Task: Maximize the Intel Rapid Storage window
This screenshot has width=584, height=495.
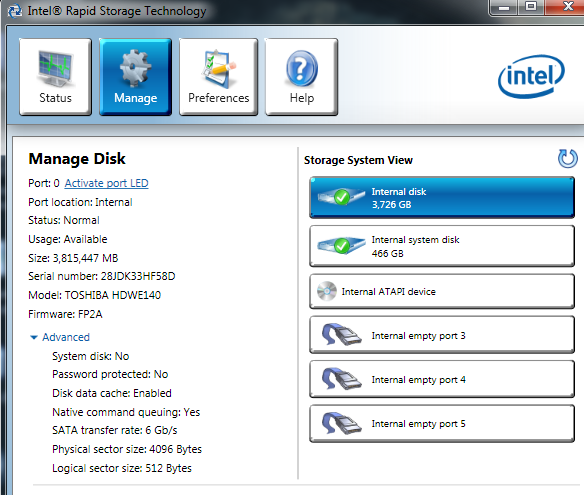Action: 531,6
